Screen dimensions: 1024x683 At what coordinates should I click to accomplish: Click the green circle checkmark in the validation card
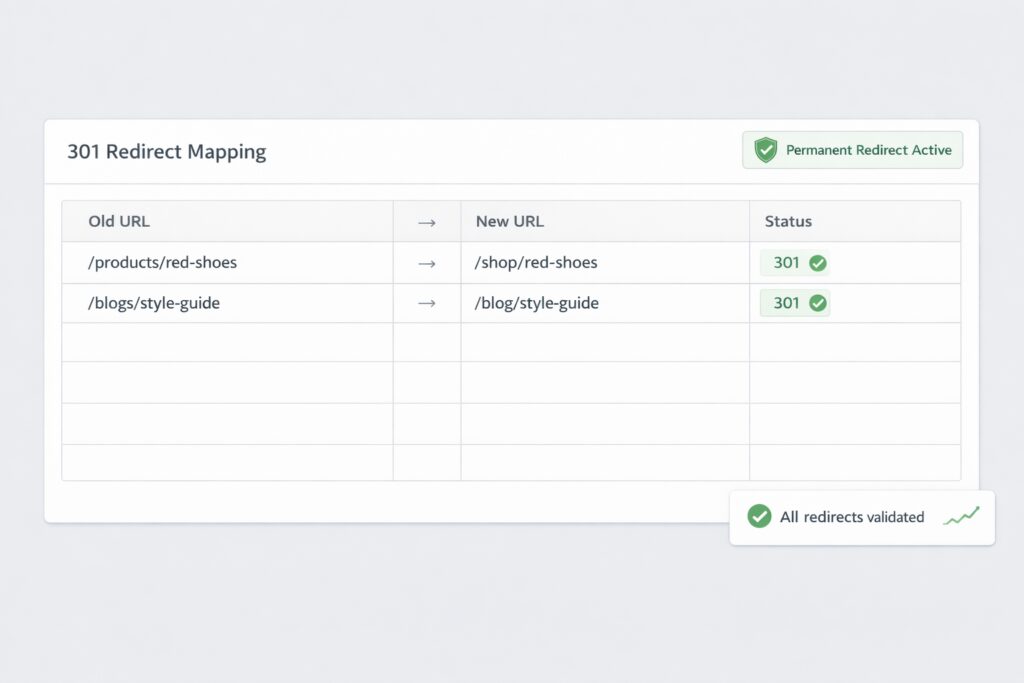[x=759, y=516]
